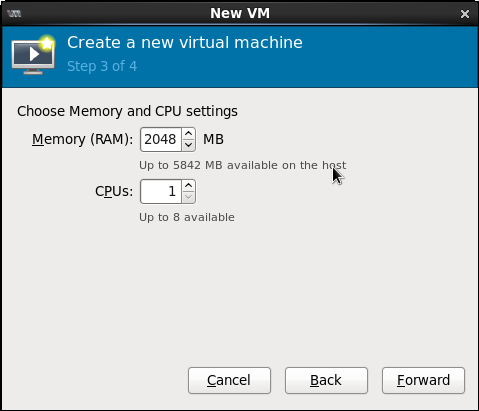The width and height of the screenshot is (479, 411).
Task: Click the 'Step 3 of 4' subtitle
Action: pos(102,66)
